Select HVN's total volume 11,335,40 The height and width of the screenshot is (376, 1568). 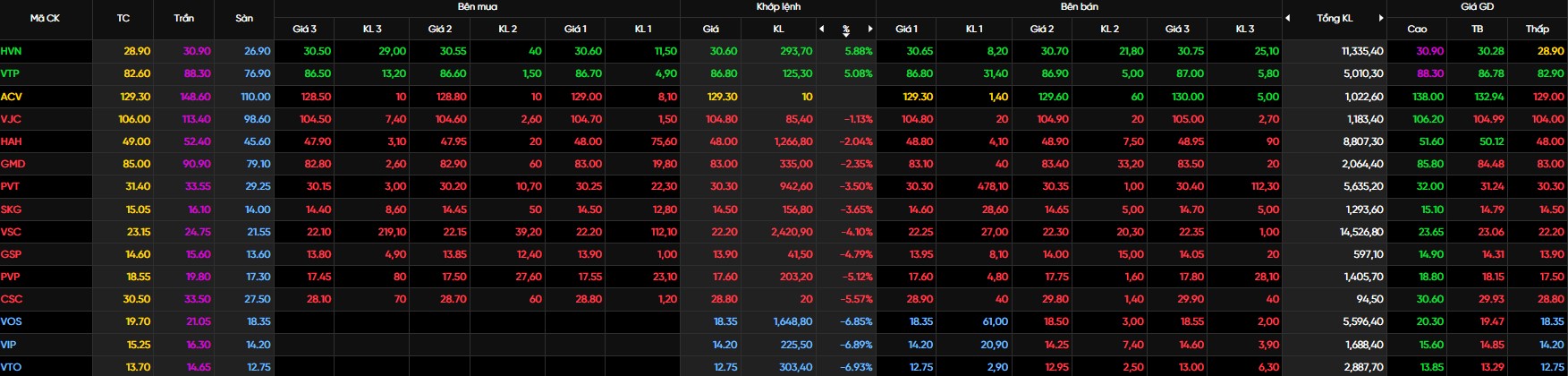coord(1362,52)
